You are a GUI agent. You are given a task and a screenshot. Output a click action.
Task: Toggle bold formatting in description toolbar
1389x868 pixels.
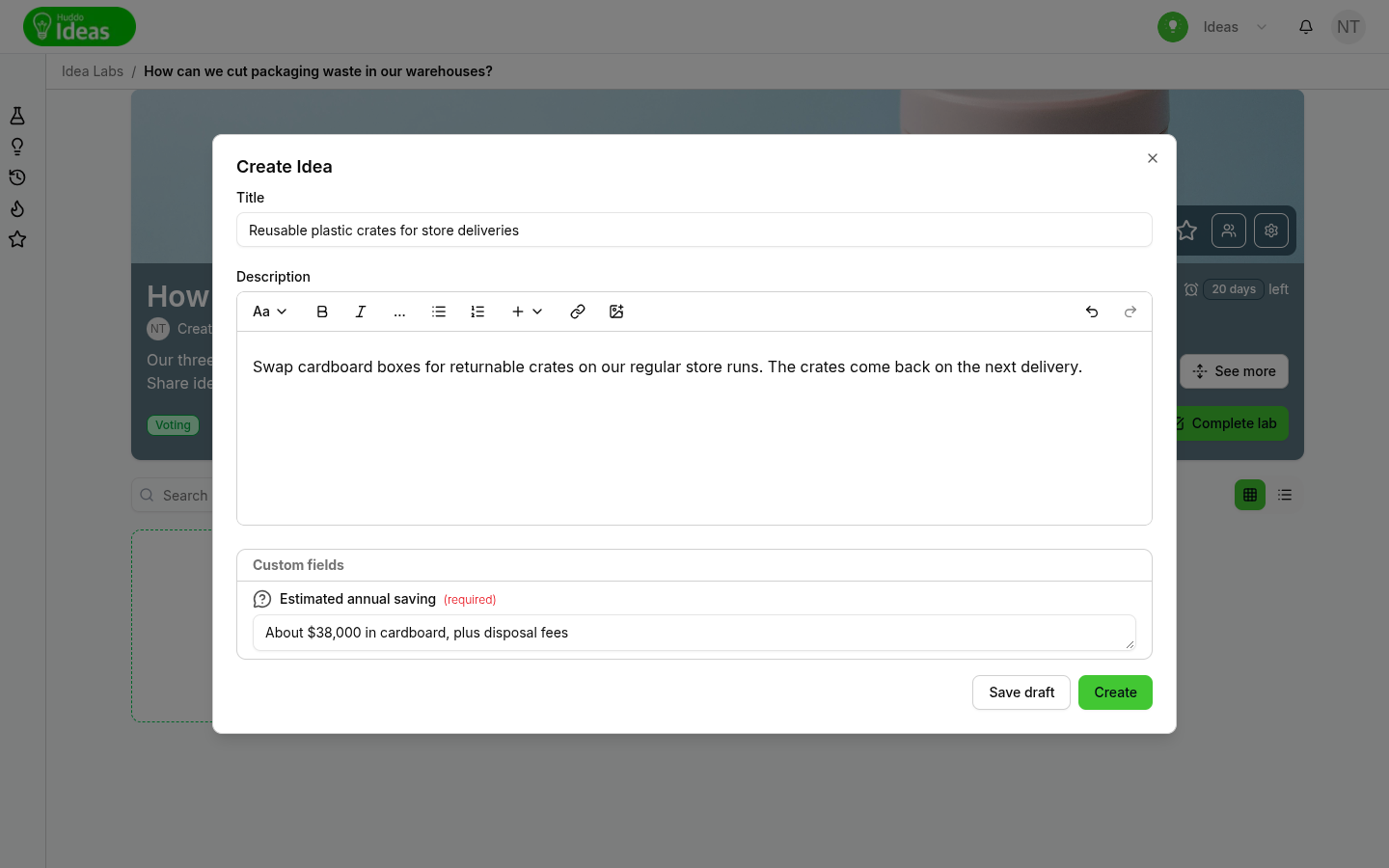tap(322, 312)
